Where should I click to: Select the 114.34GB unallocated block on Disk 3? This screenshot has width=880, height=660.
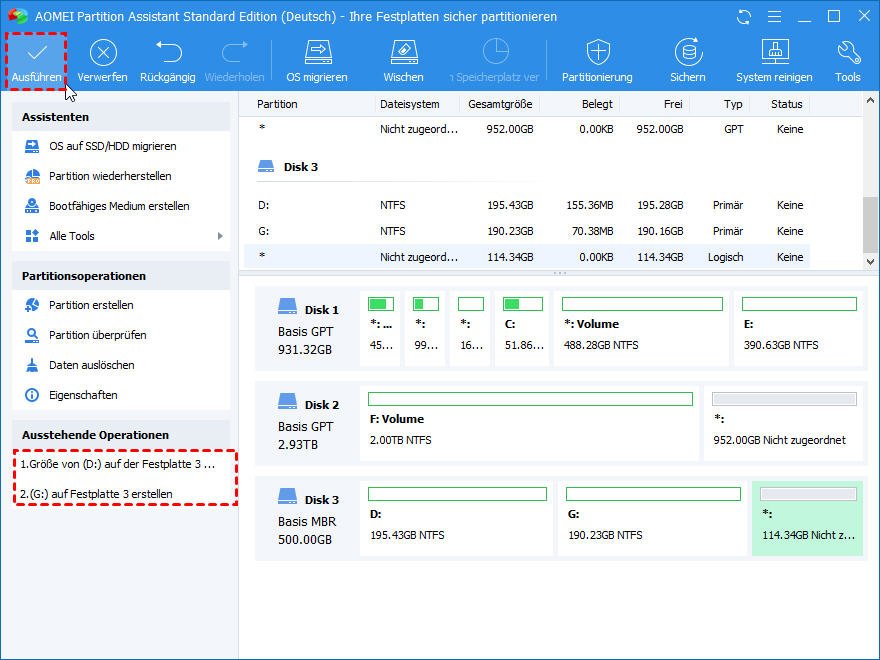click(x=807, y=518)
